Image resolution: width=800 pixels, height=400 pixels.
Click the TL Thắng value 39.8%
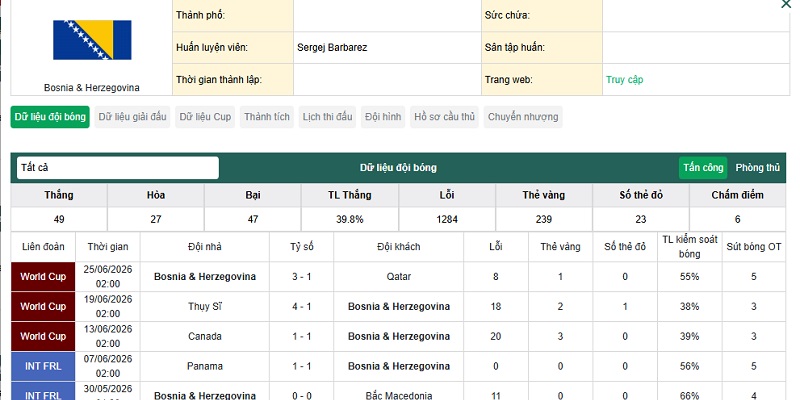coord(350,219)
